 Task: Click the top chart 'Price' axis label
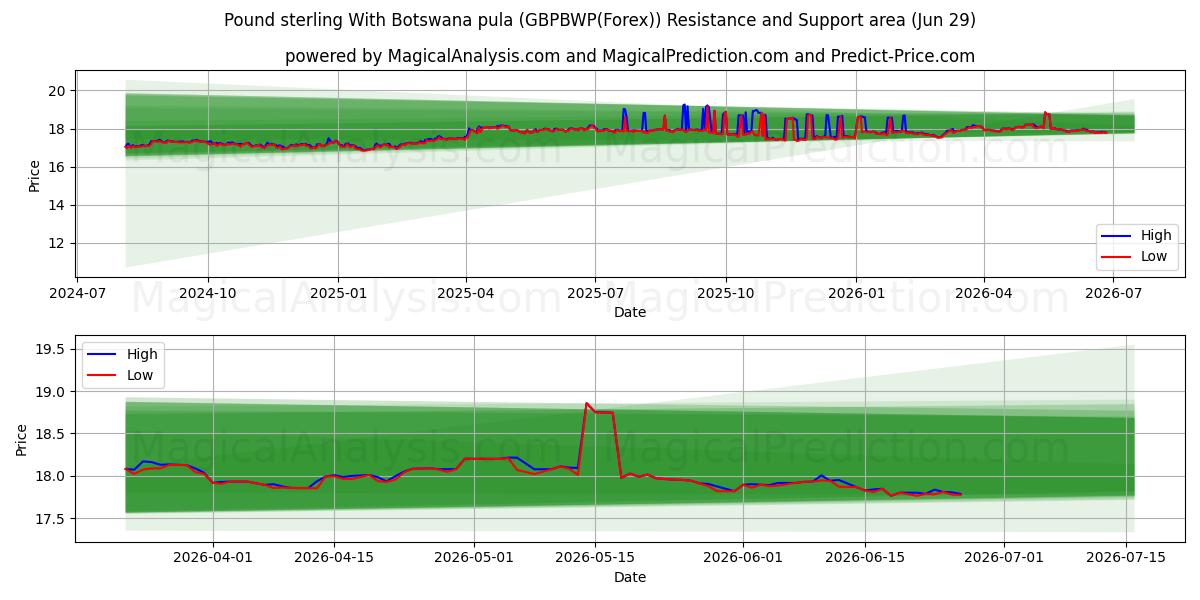point(35,176)
